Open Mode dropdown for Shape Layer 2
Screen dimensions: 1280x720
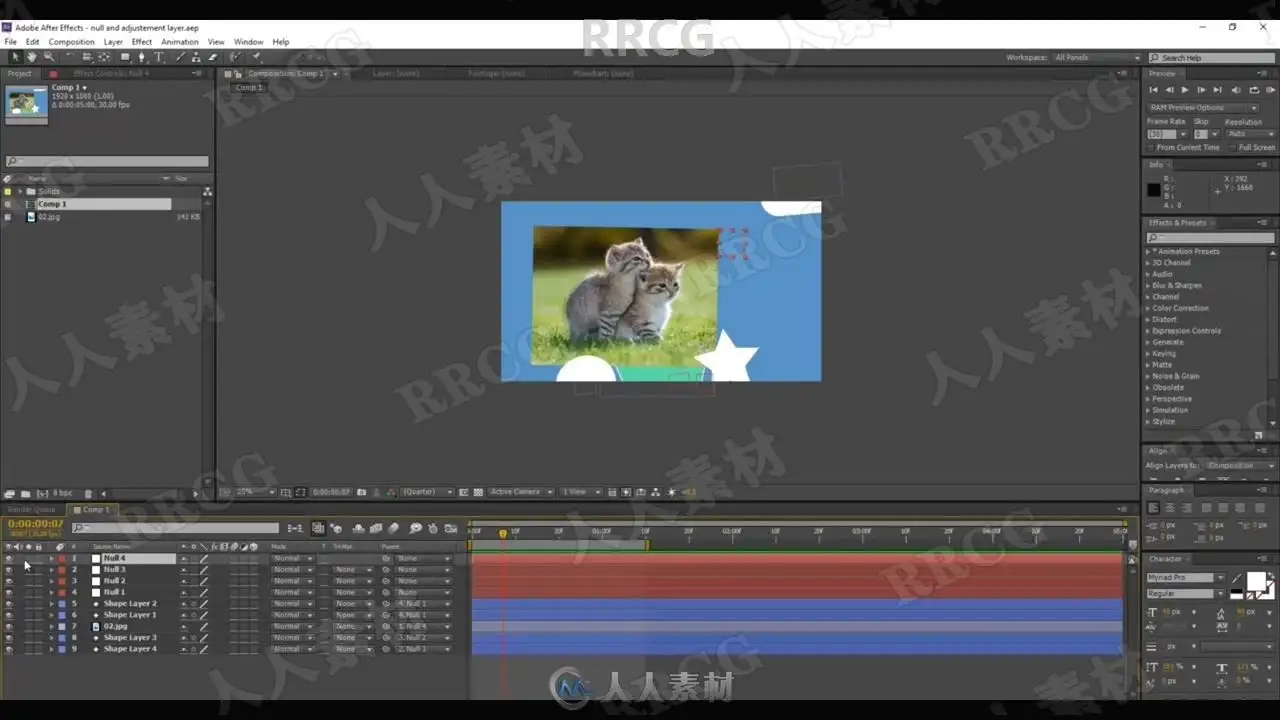tap(293, 604)
